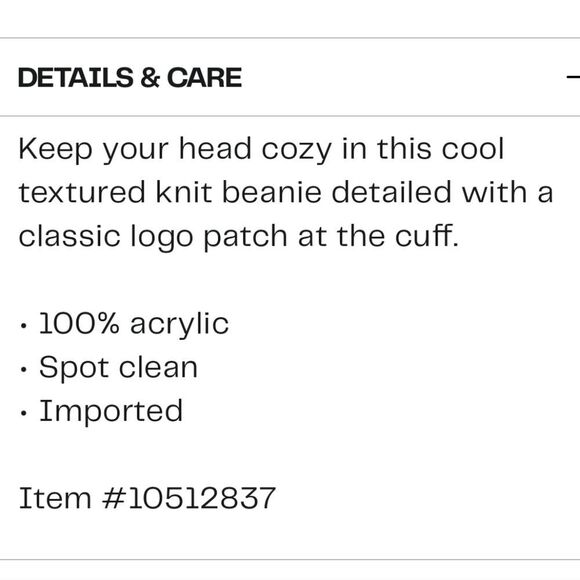This screenshot has height=580, width=580.
Task: Click the bullet dot before "Imported"
Action: pos(24,413)
